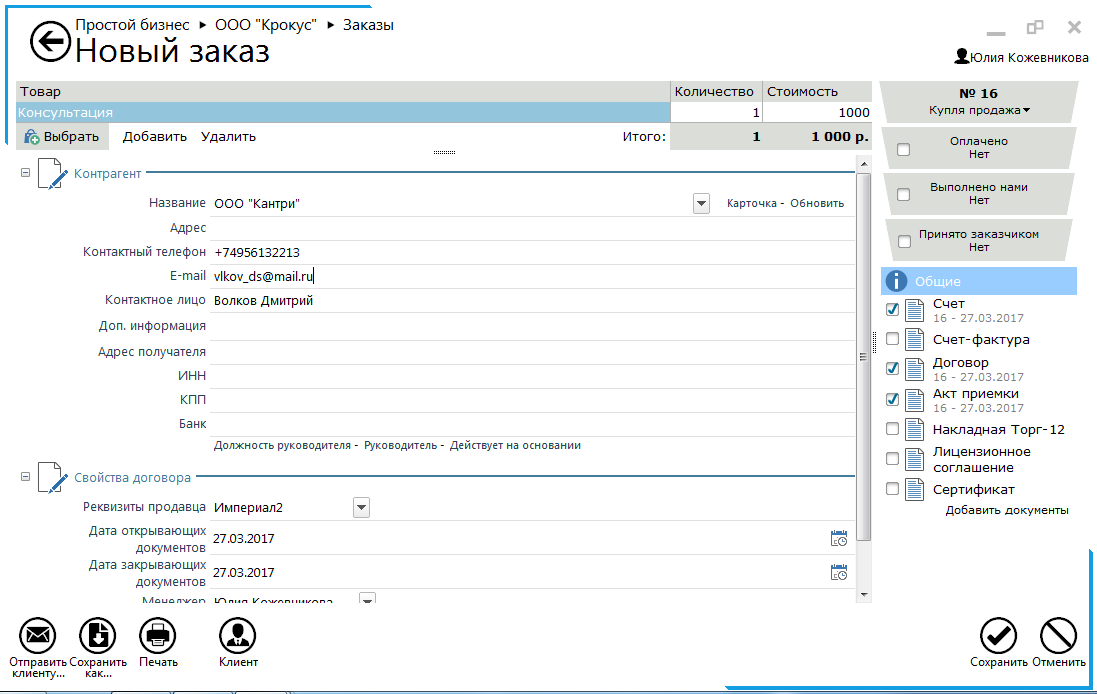1097x694 pixels.
Task: Toggle the Оплачено checkbox
Action: (904, 149)
